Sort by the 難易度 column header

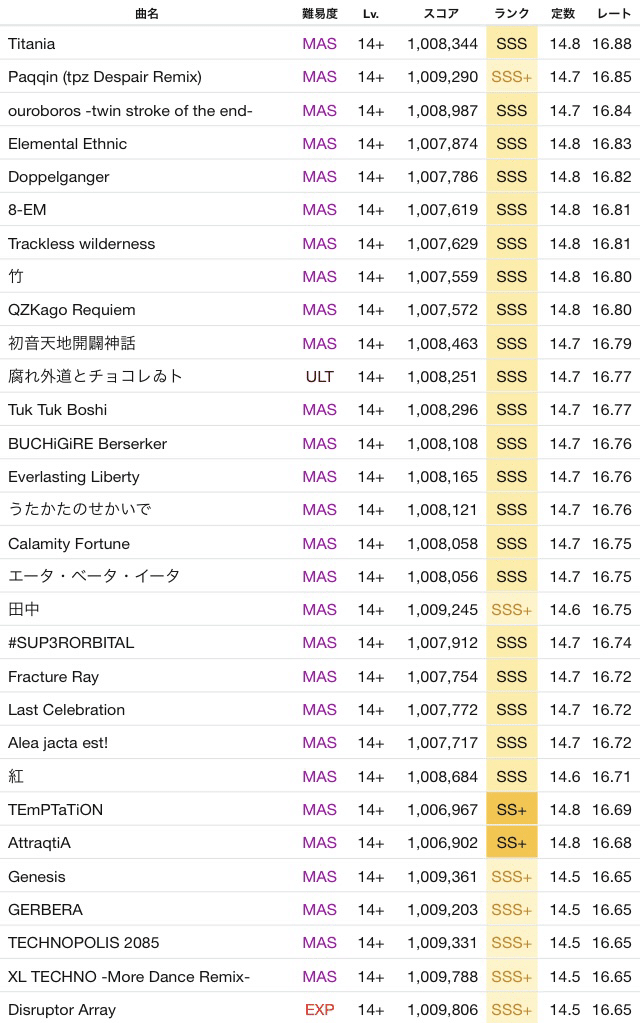(320, 14)
